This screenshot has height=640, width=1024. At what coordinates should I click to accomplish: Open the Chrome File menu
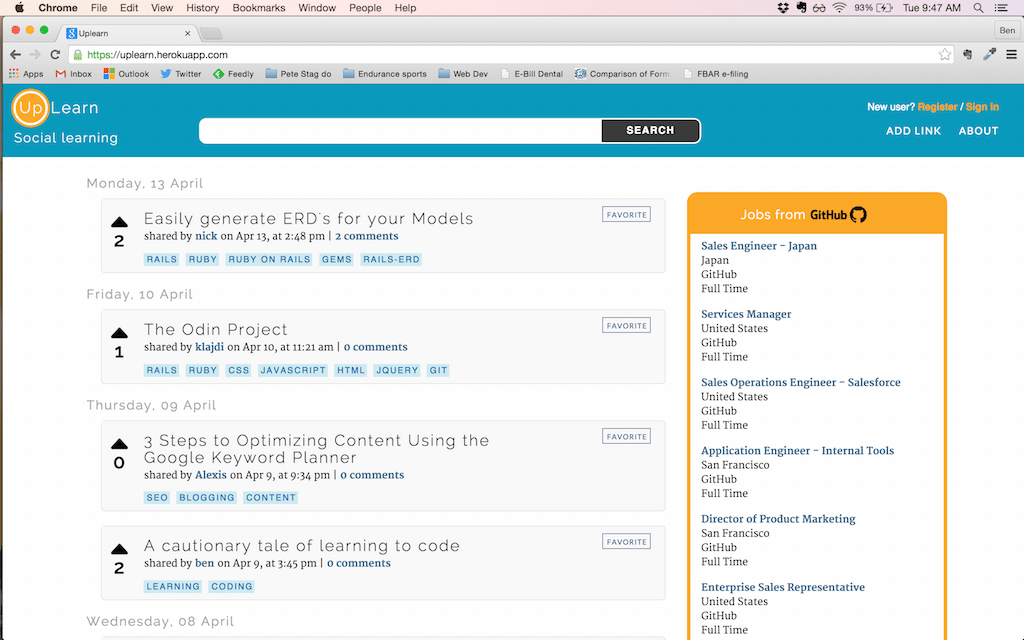click(99, 8)
